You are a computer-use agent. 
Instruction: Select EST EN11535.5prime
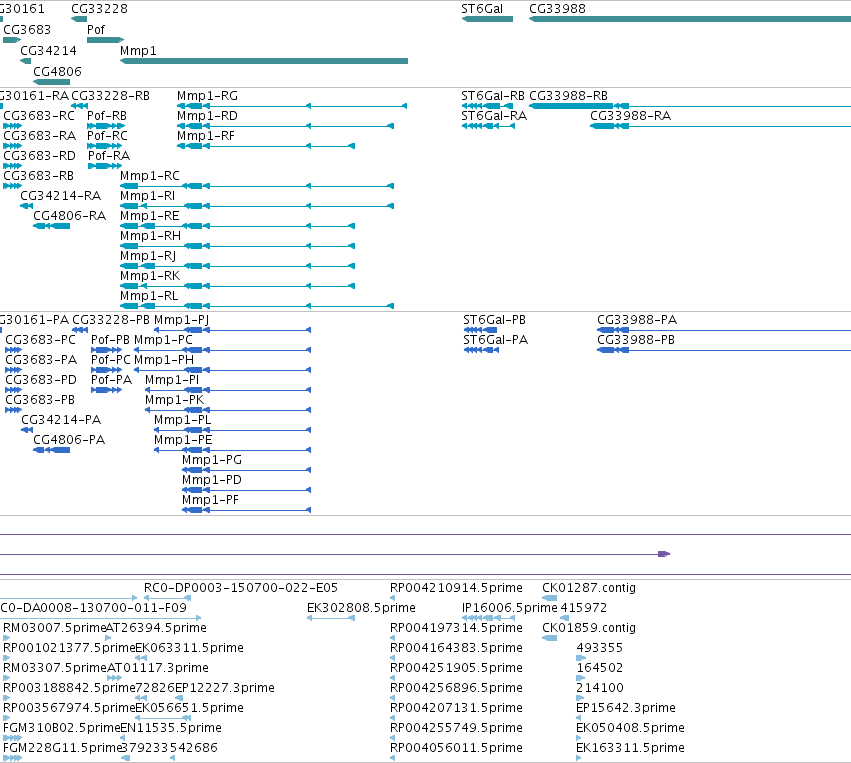(170, 728)
